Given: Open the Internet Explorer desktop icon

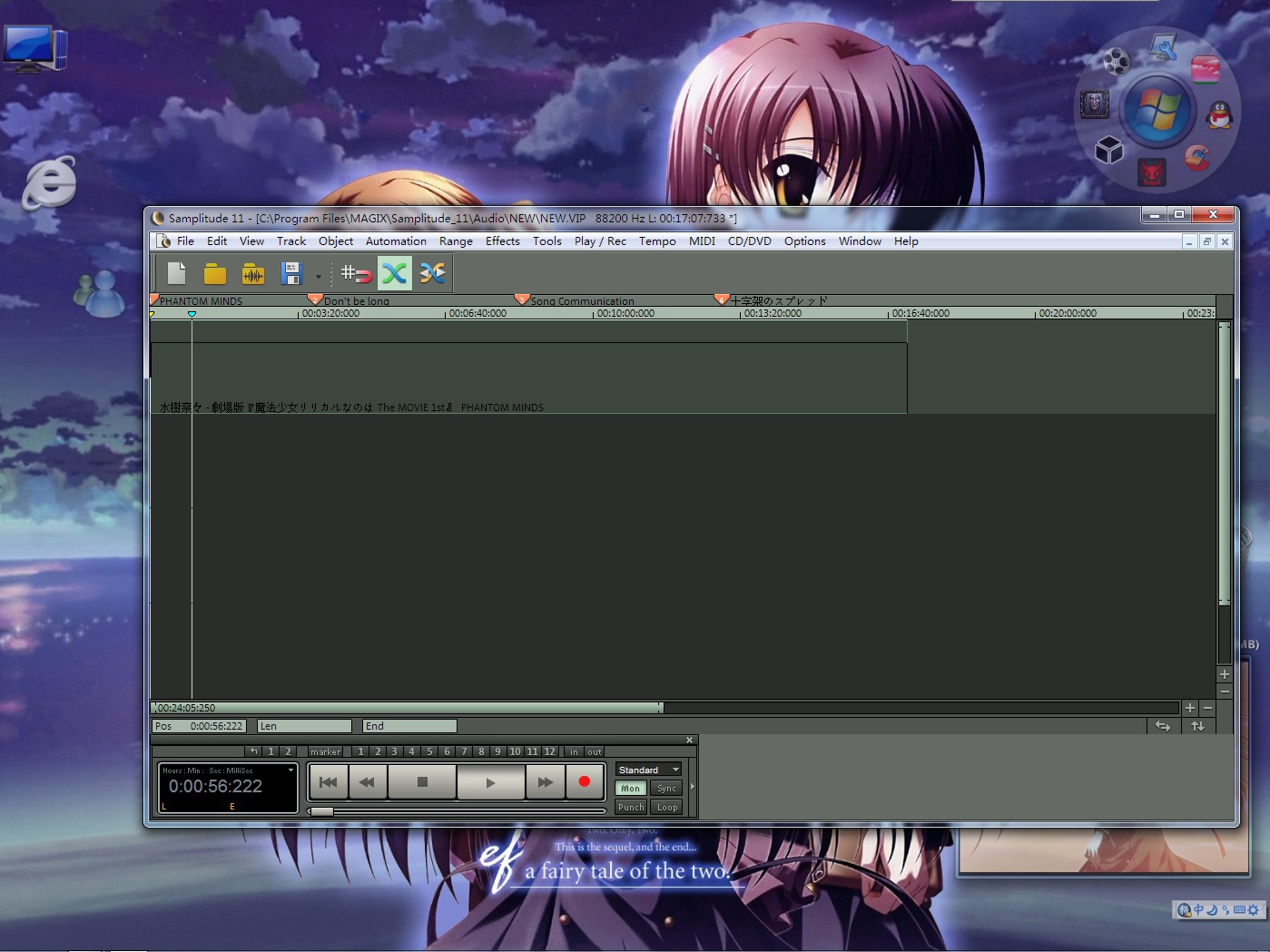Looking at the screenshot, I should [50, 182].
